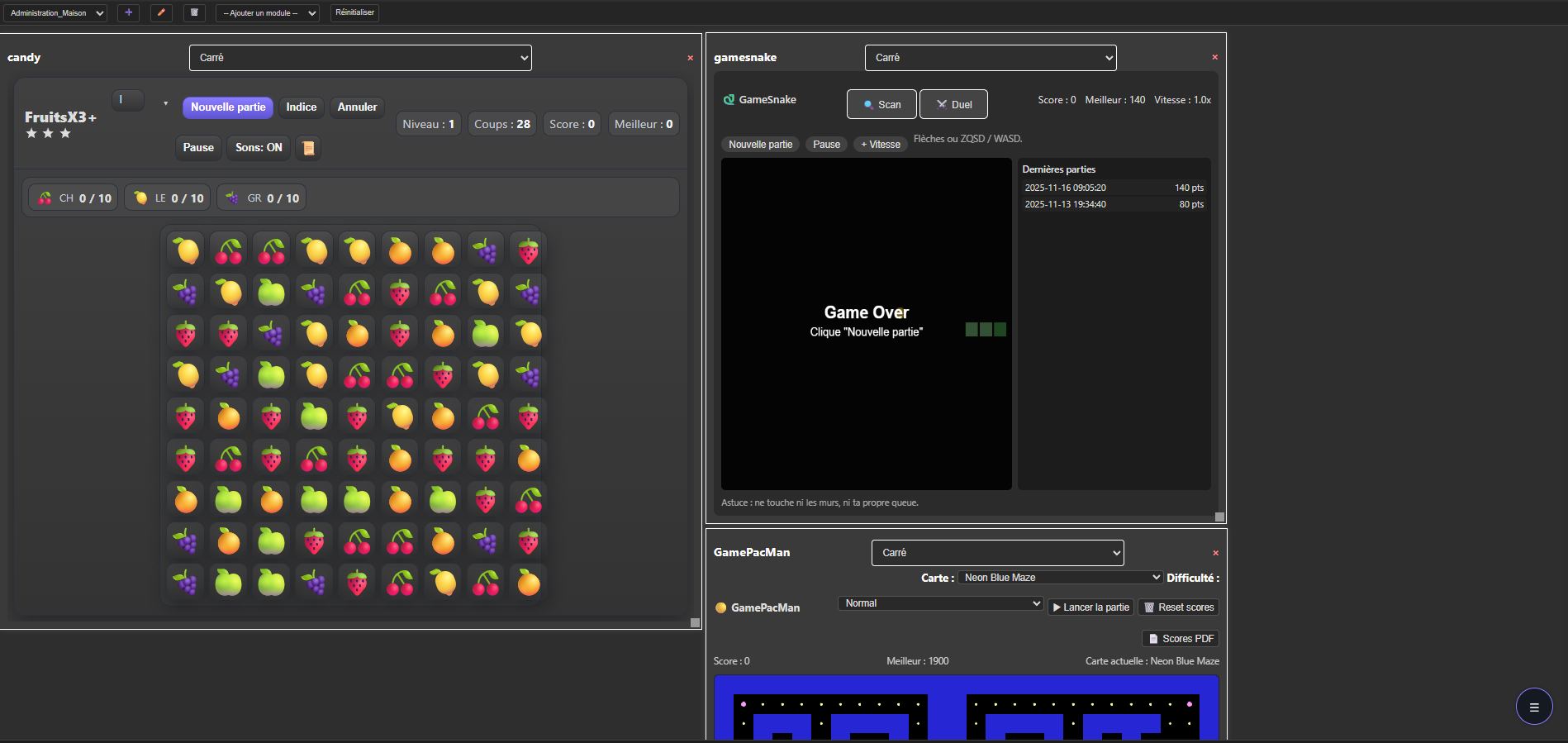1568x743 pixels.
Task: Start a Nouvelle partie in FruitsX3
Action: coord(228,107)
